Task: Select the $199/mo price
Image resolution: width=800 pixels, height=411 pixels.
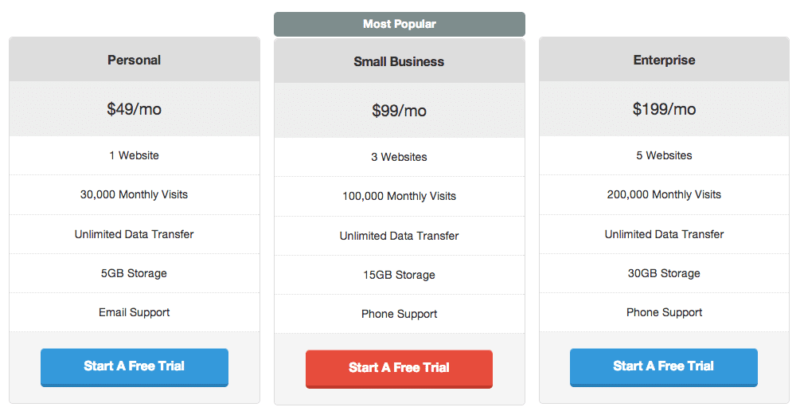Action: coord(664,109)
